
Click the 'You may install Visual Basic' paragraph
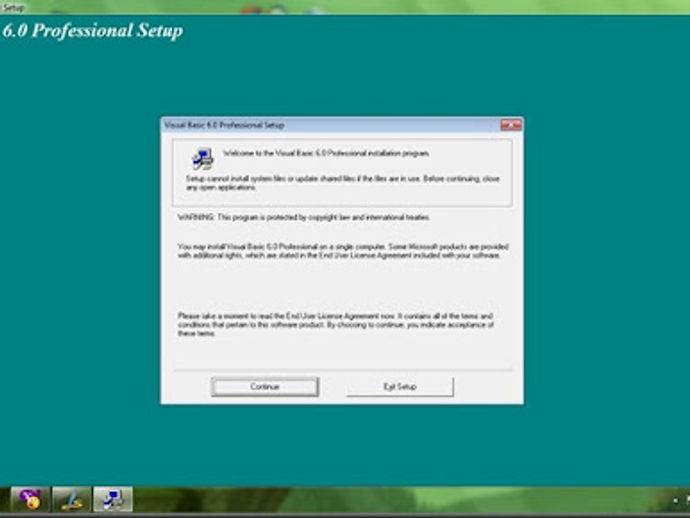point(343,251)
